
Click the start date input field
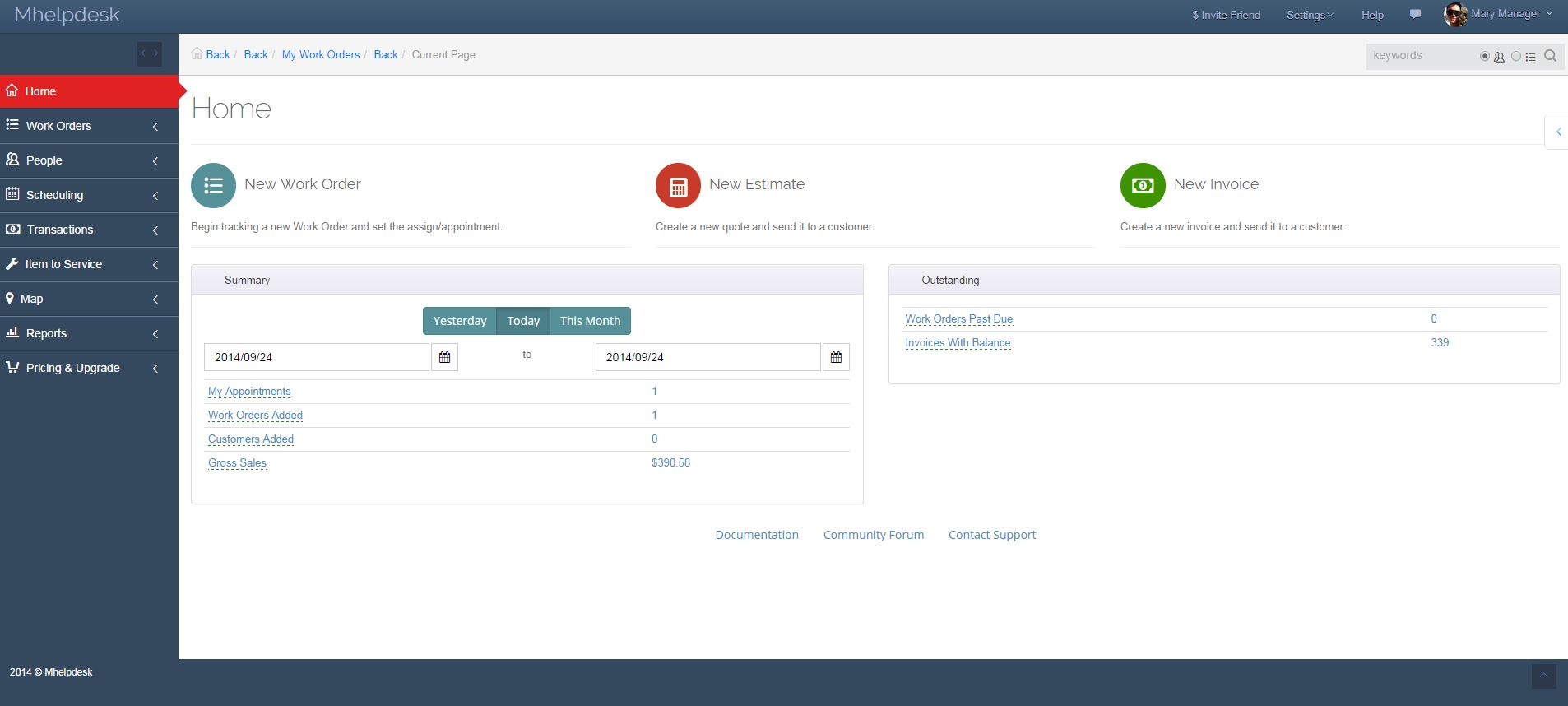(x=317, y=357)
